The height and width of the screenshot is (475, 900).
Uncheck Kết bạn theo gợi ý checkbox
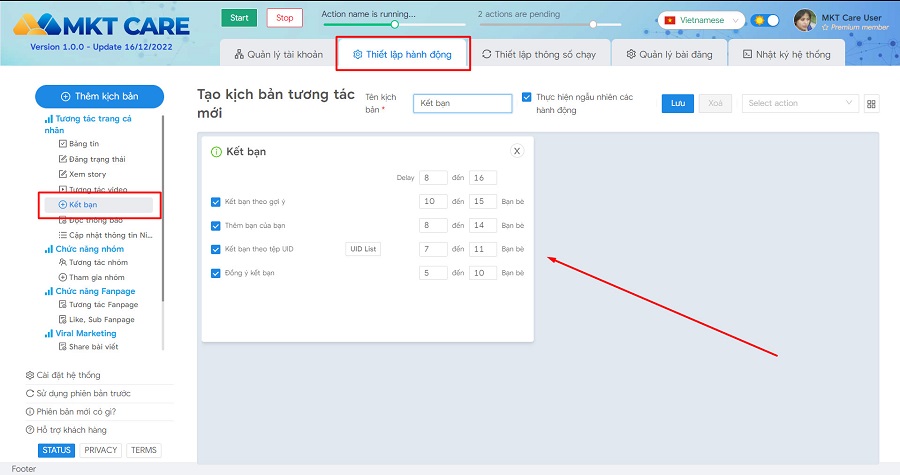tap(216, 202)
